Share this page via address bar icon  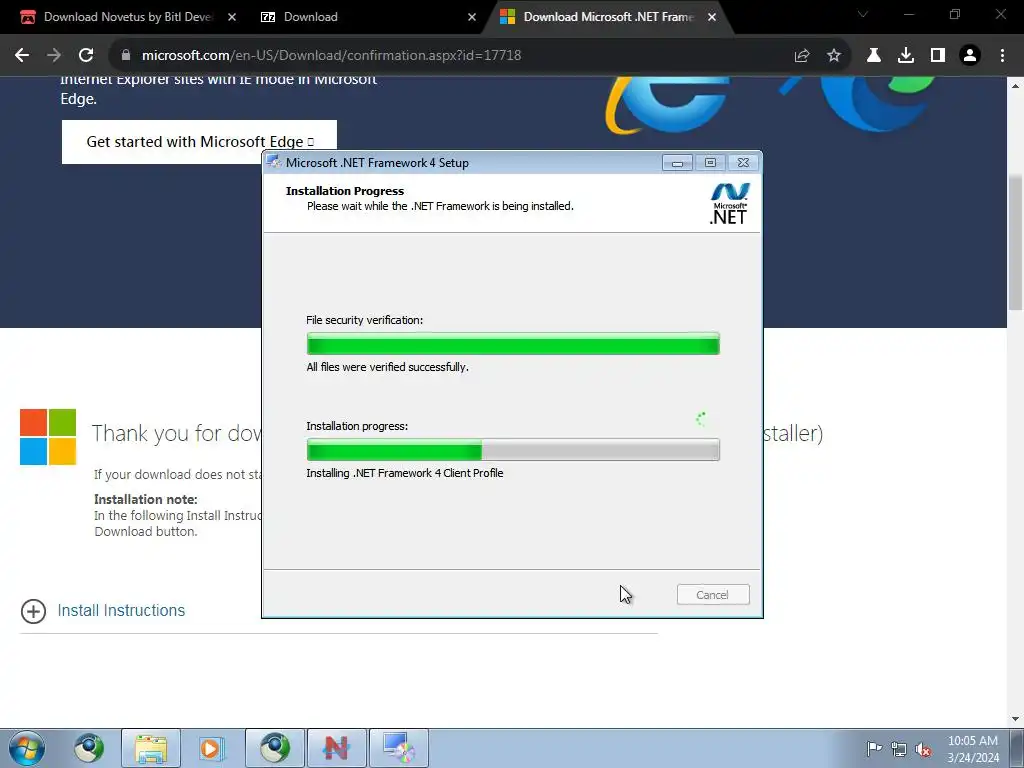point(802,56)
